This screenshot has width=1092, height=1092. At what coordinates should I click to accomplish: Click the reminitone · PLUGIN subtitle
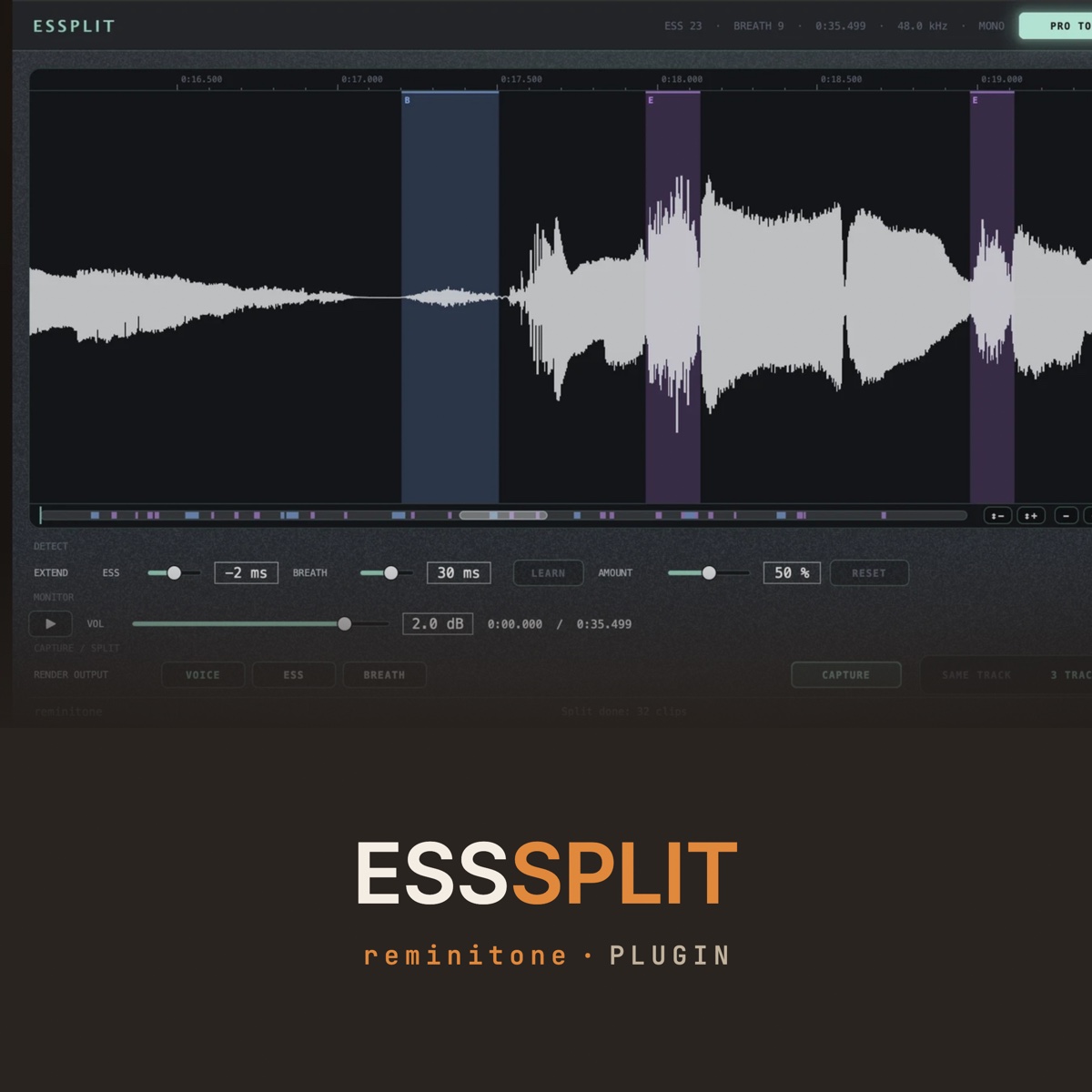click(x=547, y=955)
